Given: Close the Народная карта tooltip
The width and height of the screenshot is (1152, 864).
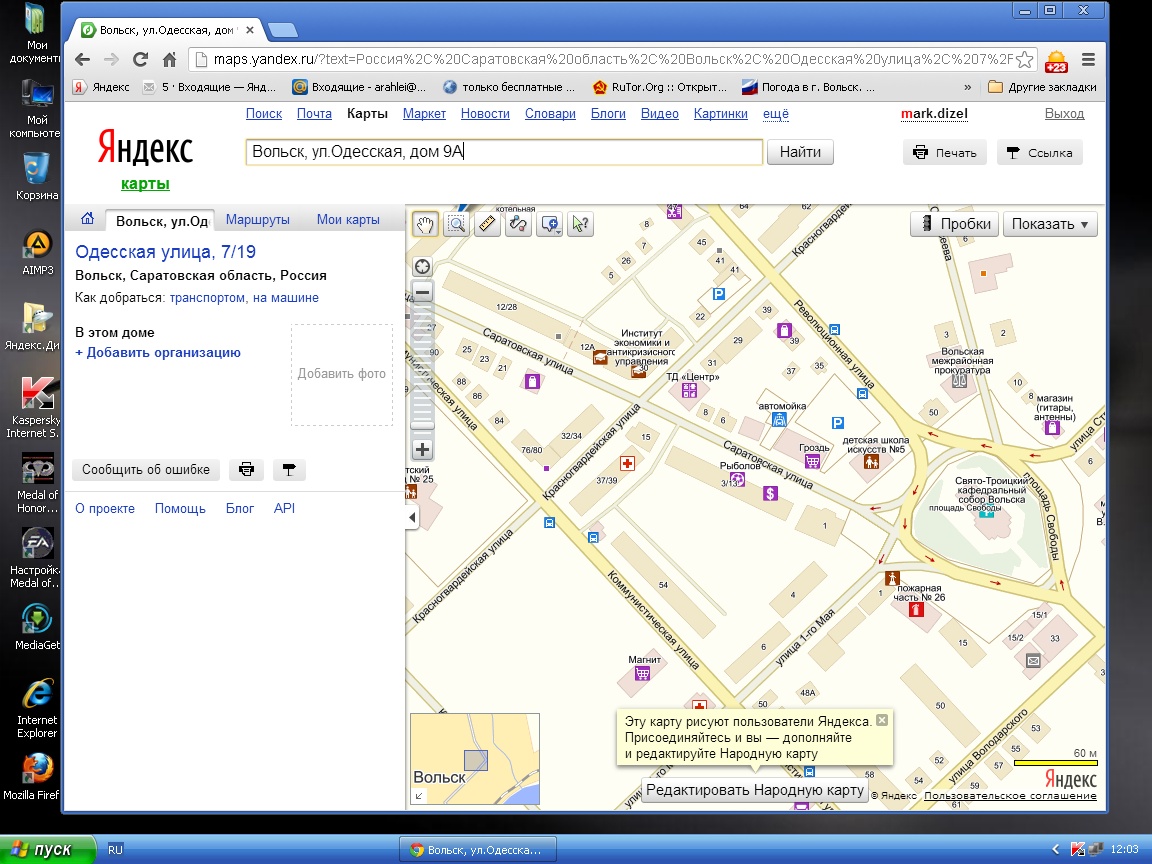Looking at the screenshot, I should pos(882,720).
